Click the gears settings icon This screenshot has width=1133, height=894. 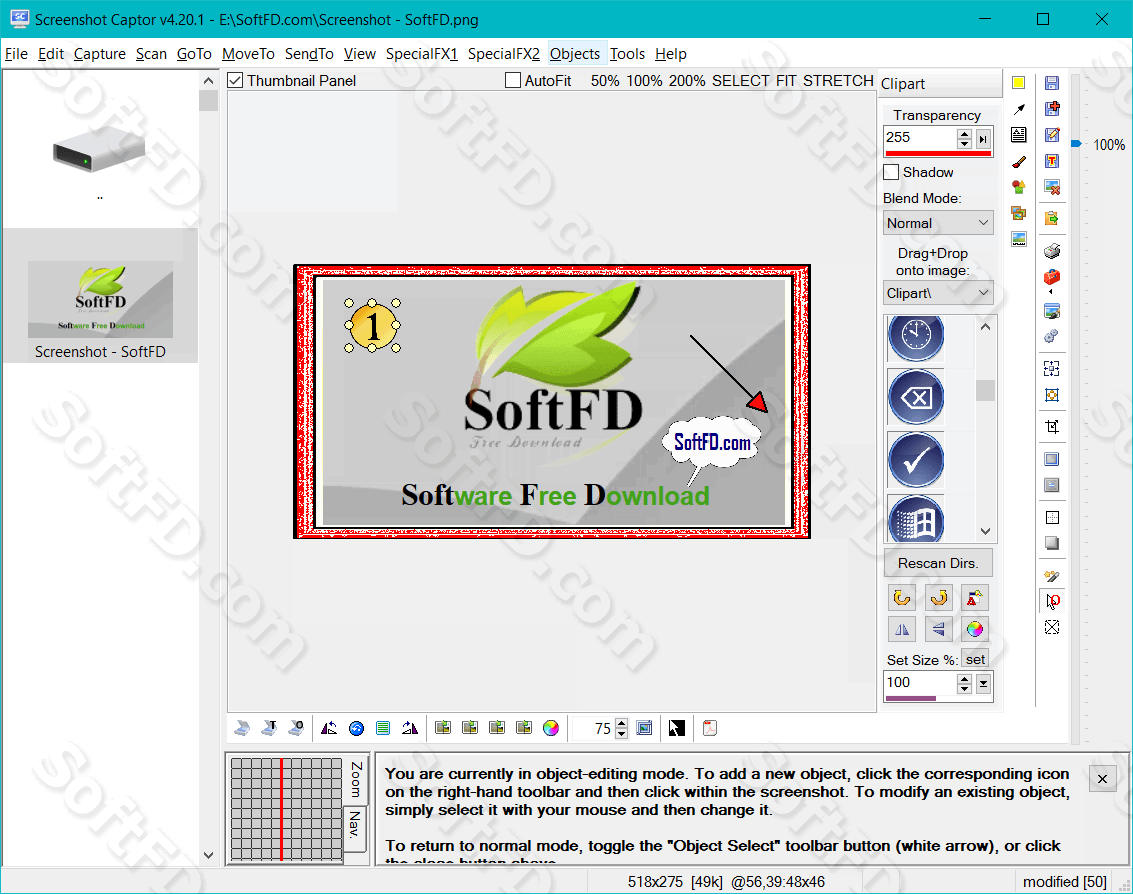tap(1052, 336)
